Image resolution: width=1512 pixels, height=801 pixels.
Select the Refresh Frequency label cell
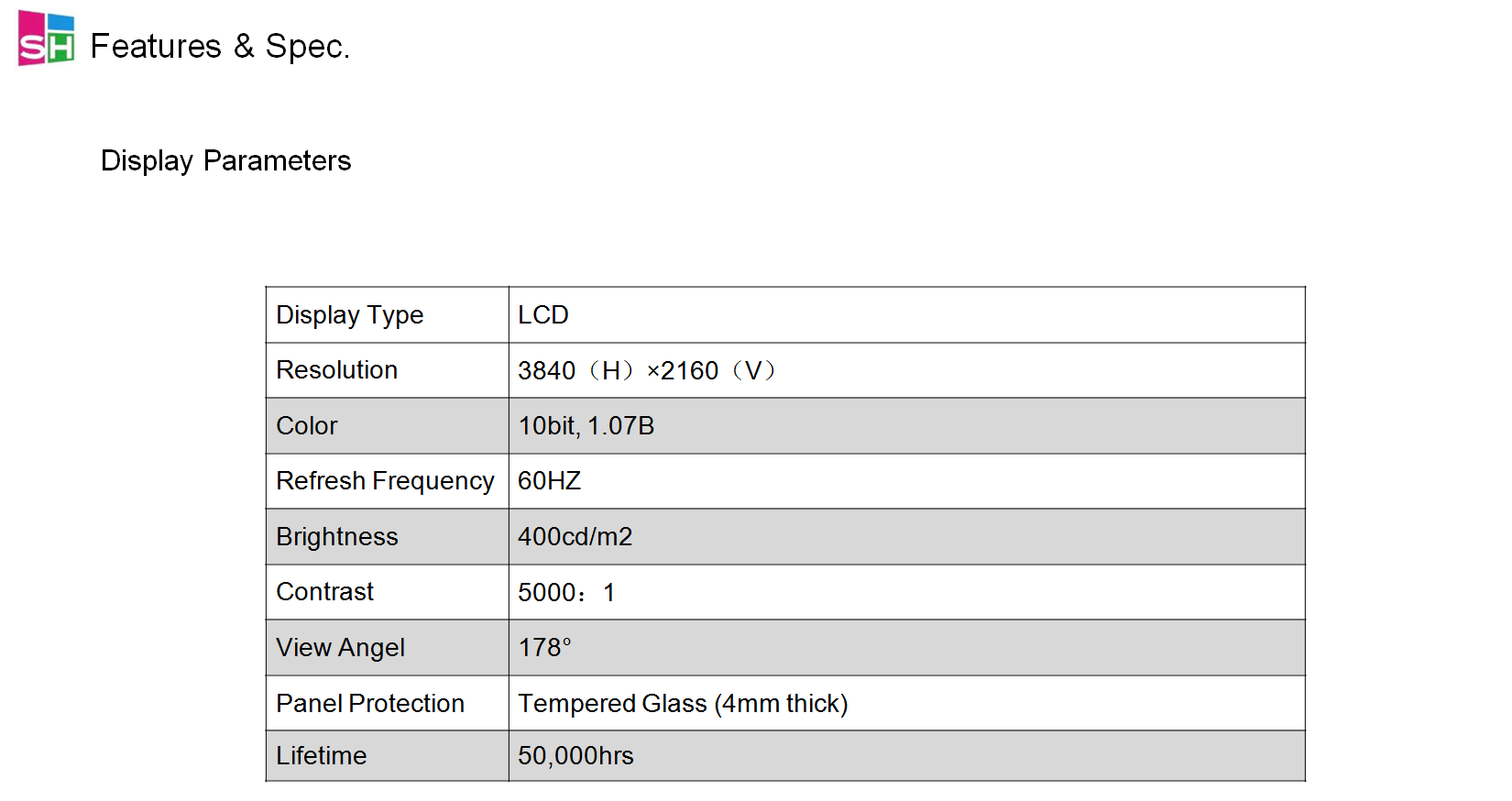click(x=385, y=481)
